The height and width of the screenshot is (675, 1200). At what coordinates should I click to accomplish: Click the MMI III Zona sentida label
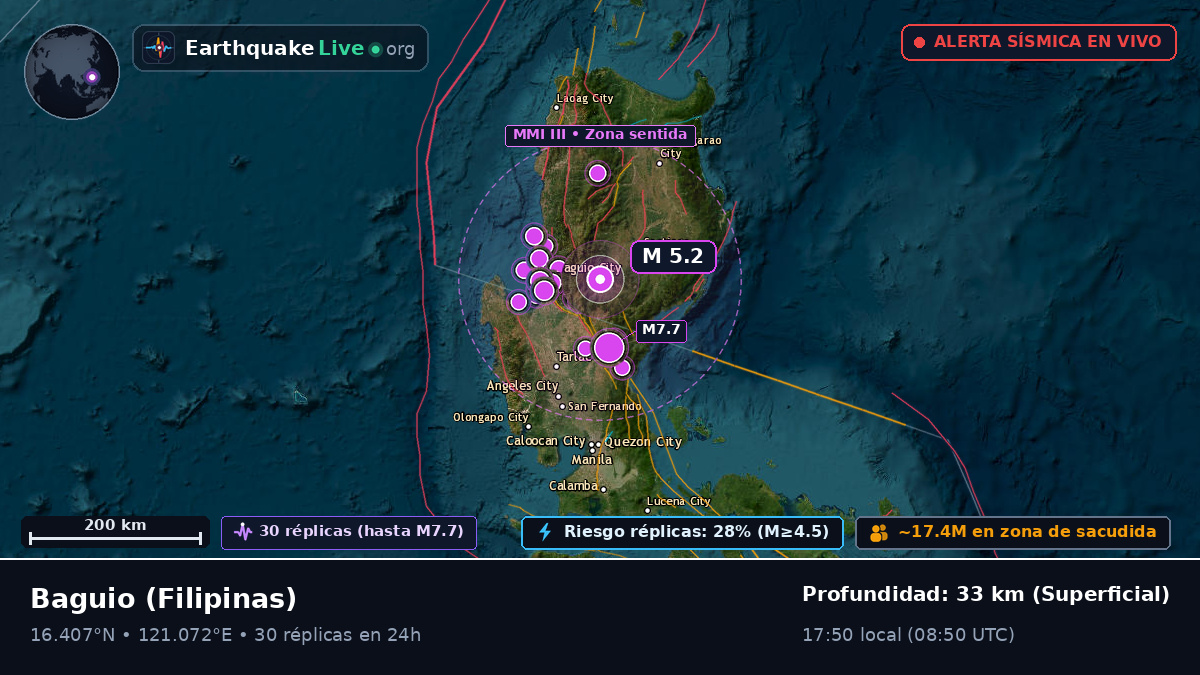coord(600,135)
